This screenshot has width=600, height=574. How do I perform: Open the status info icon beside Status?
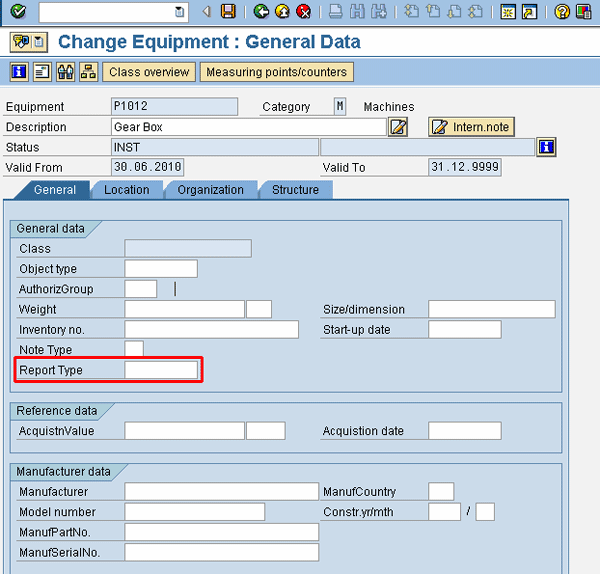(x=545, y=147)
